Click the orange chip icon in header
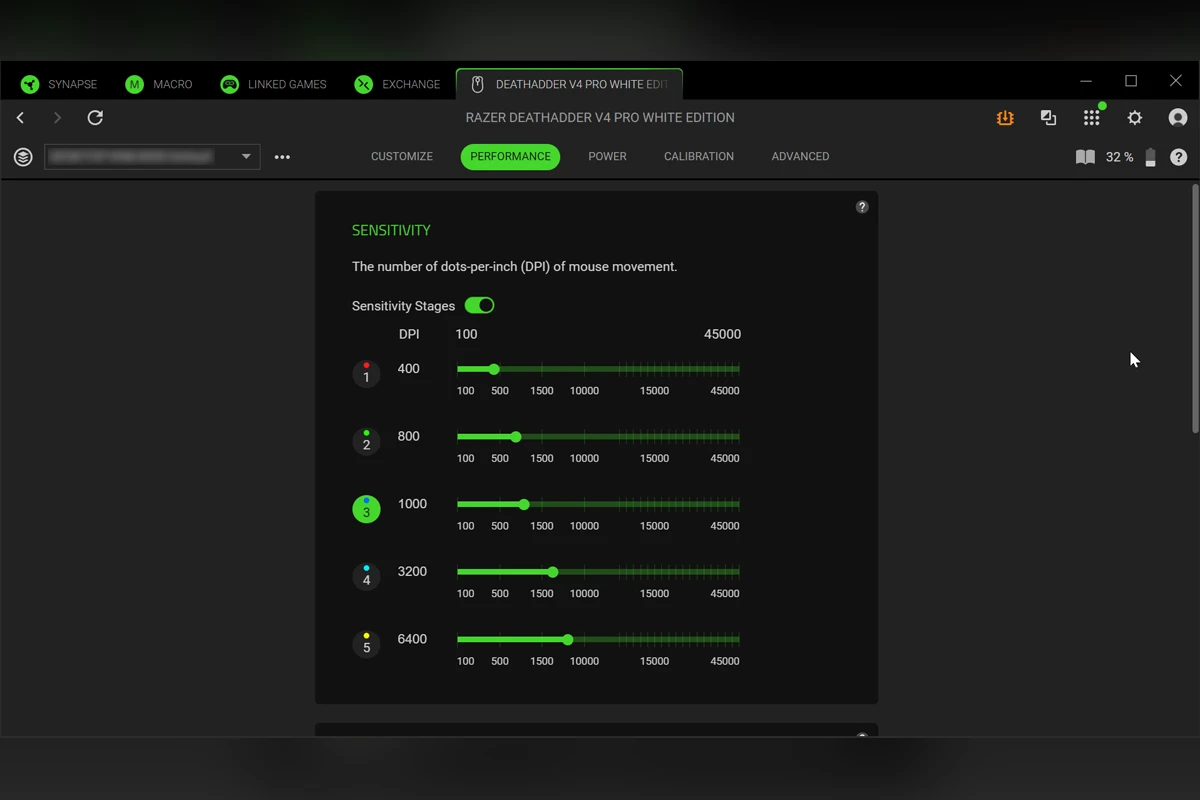 coord(1005,118)
